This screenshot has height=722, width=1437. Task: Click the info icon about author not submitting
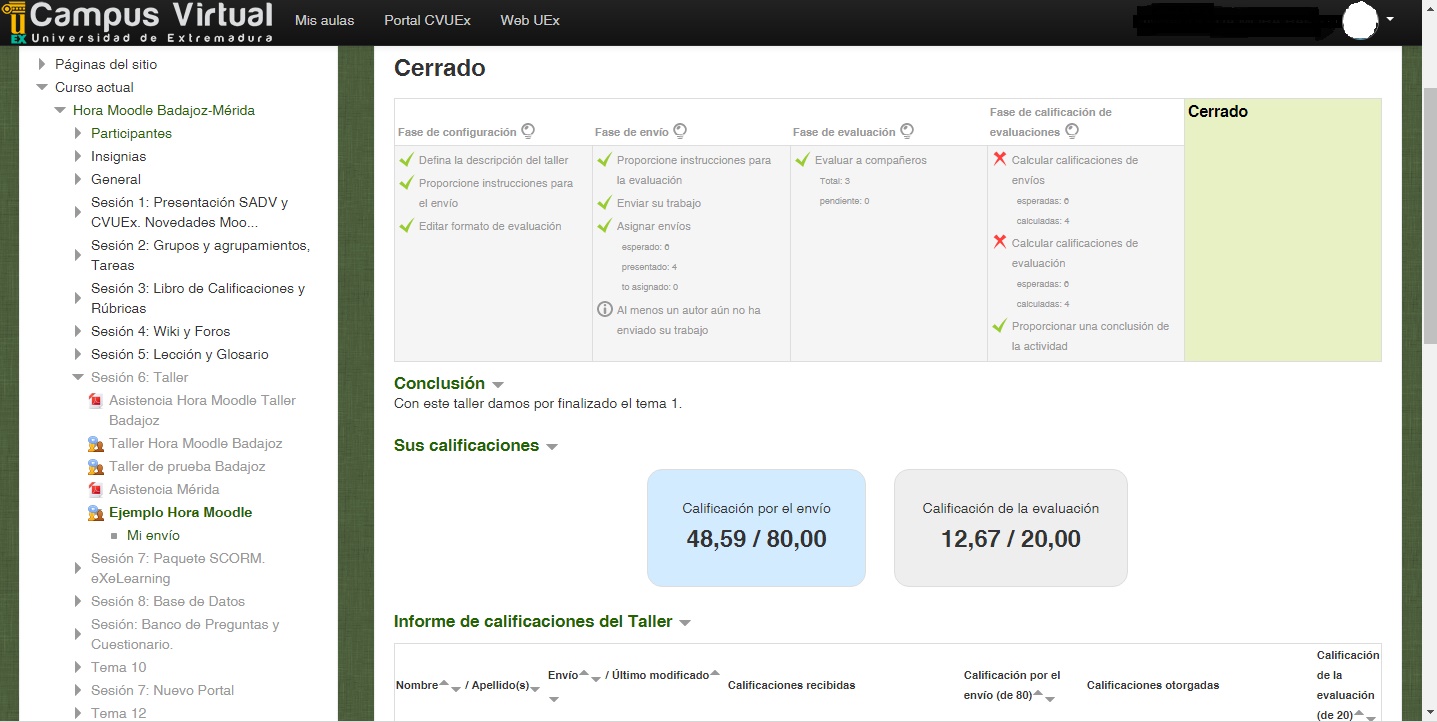click(x=604, y=310)
